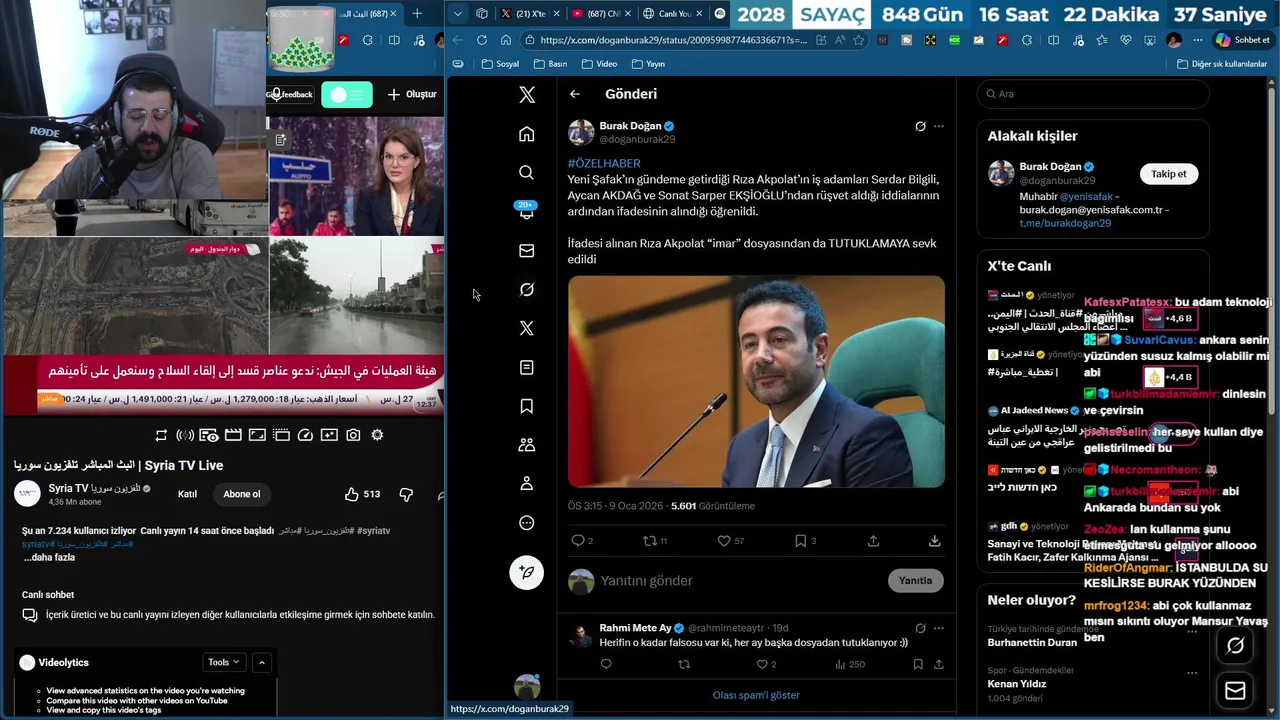This screenshot has width=1280, height=720.
Task: Toggle loop icon under the video
Action: [x=161, y=435]
